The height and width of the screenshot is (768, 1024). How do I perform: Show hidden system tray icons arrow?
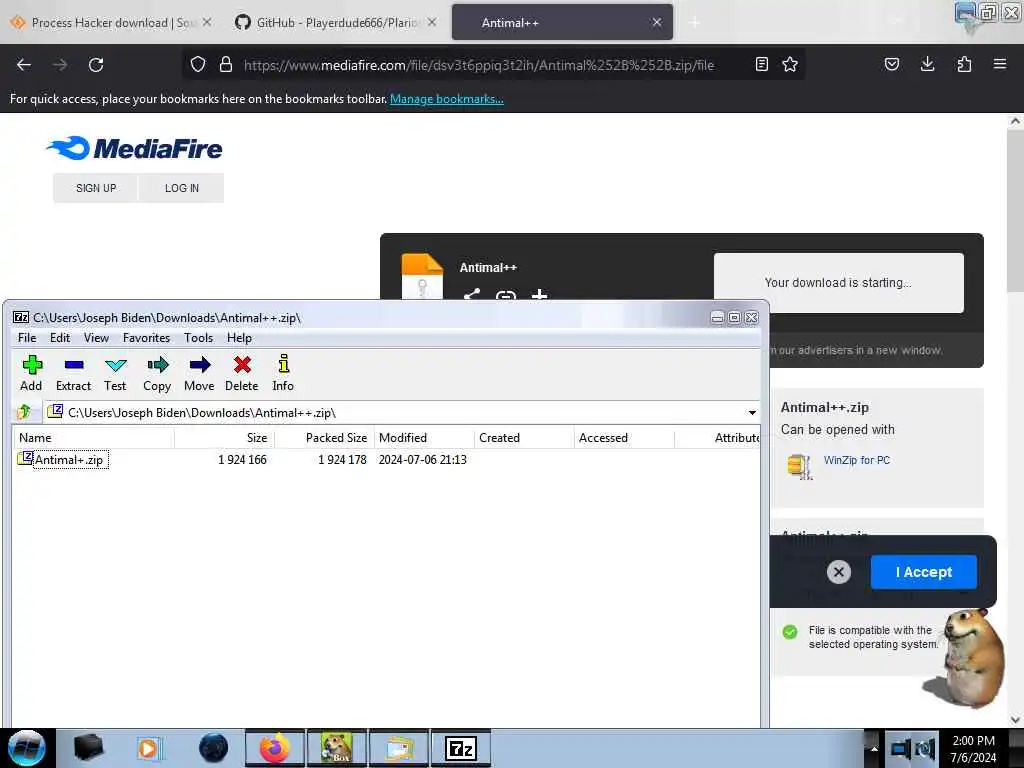click(874, 748)
